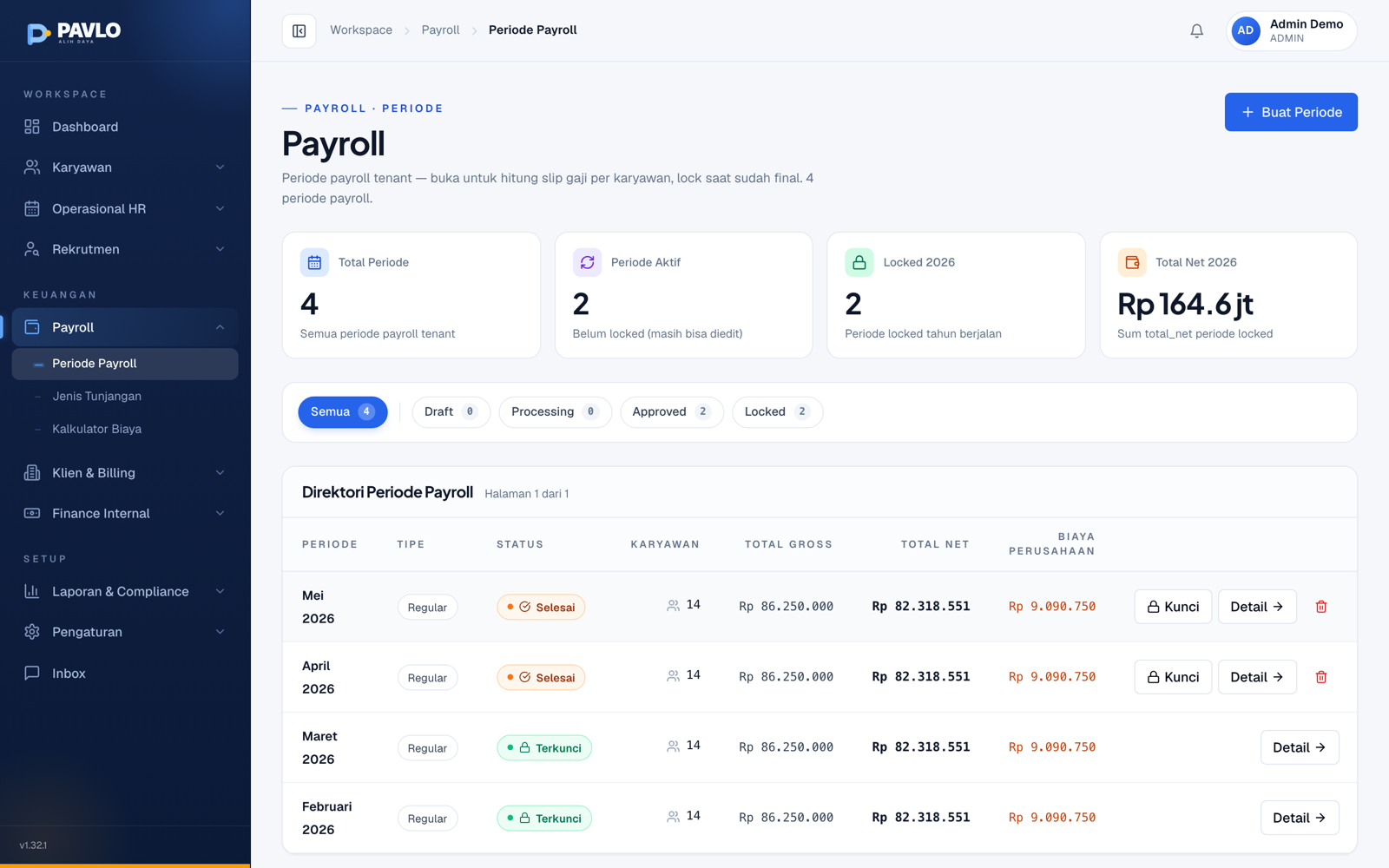The height and width of the screenshot is (868, 1389).
Task: Open Detail for April 2026
Action: pos(1257,677)
